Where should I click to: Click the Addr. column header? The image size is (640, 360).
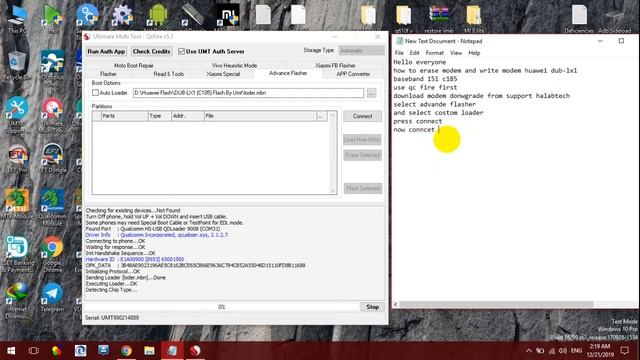click(x=188, y=116)
